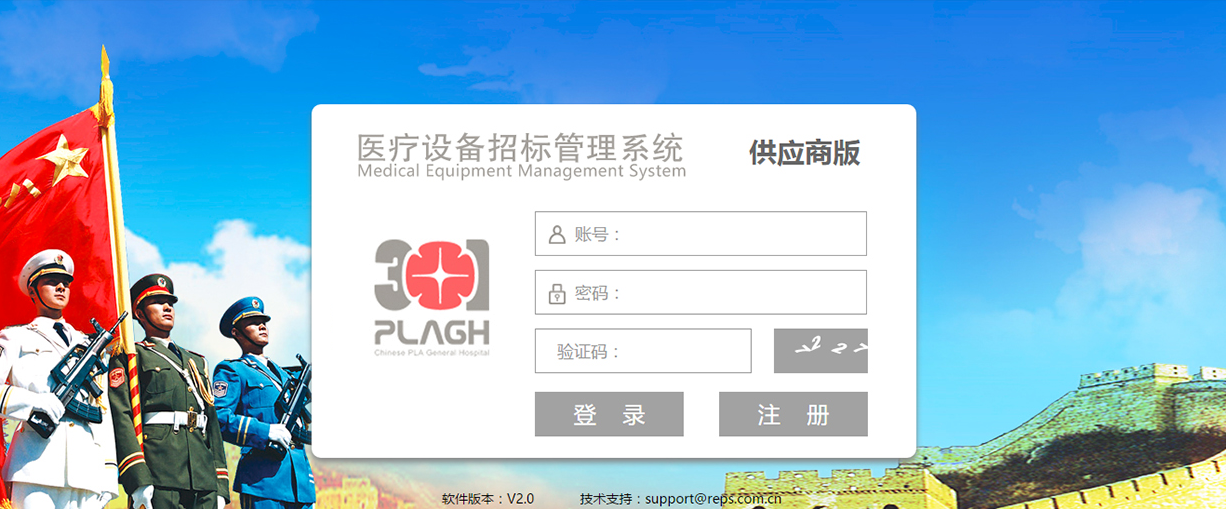Click the Chinese PLA General Hospital caption
1226x509 pixels.
click(432, 353)
